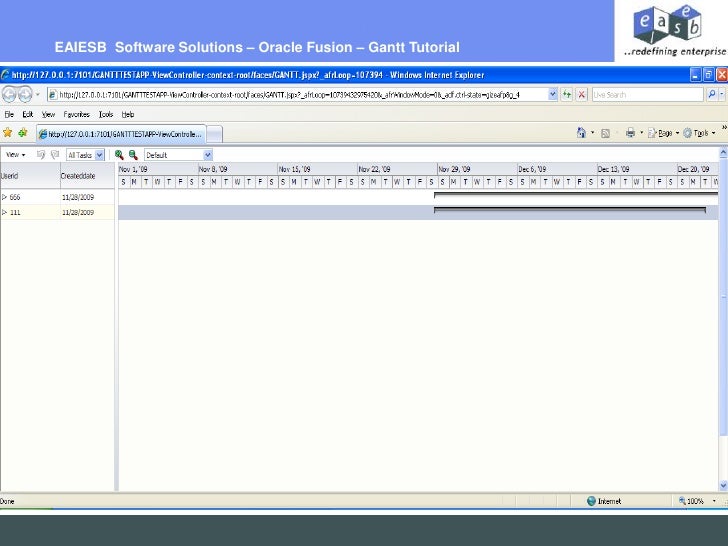Click the Nov 1, '09 week header
Viewport: 728px width, 546px height.
158,169
